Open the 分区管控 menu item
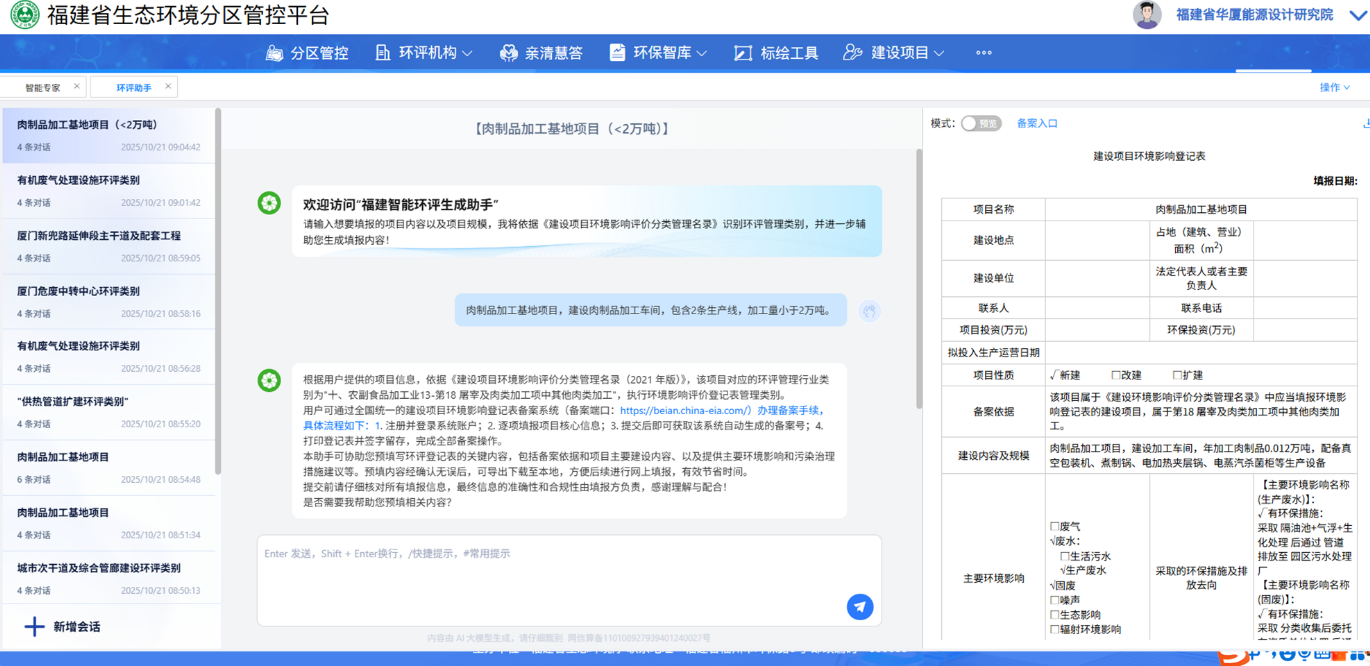The image size is (1370, 666). pos(307,53)
